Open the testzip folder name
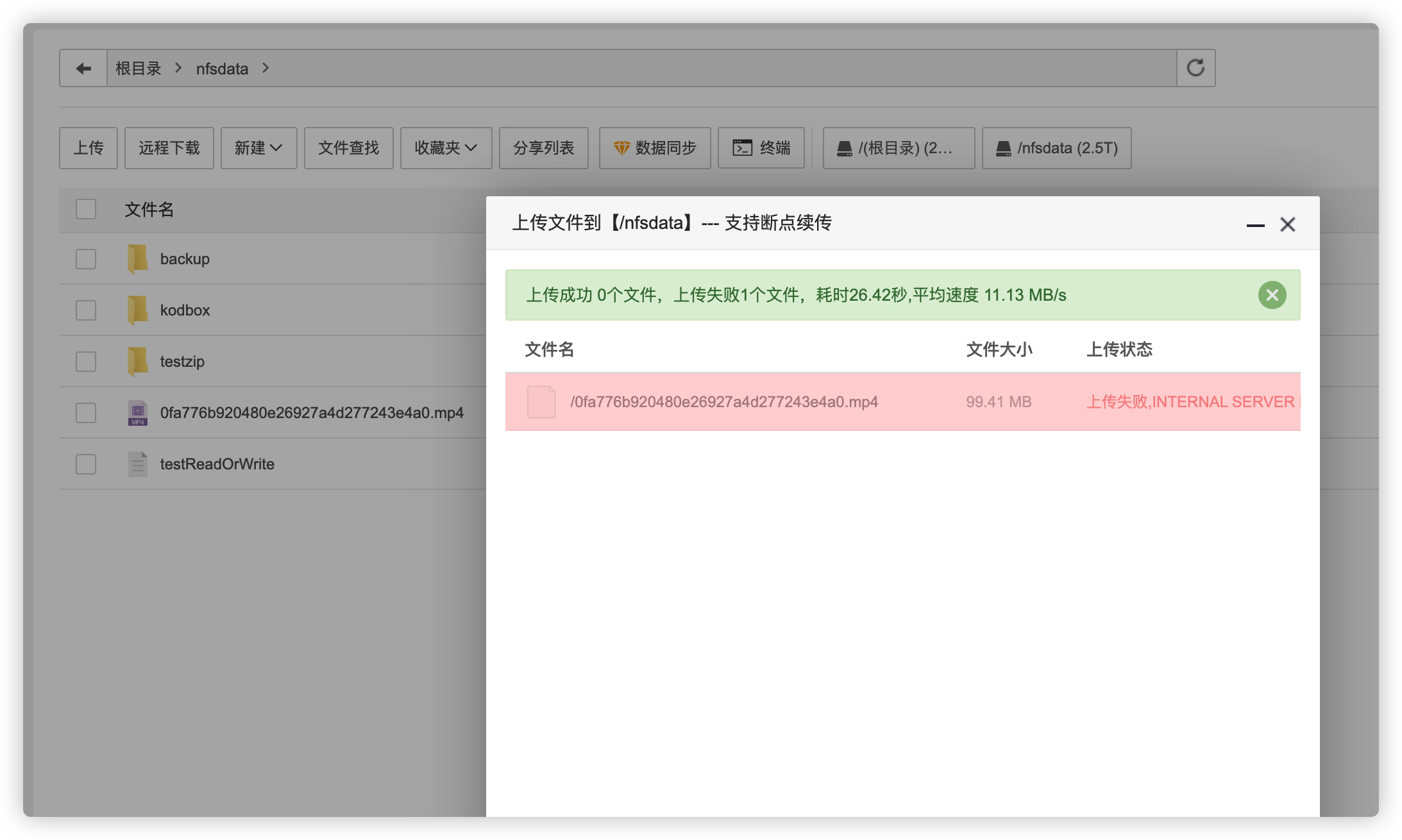 coord(182,362)
